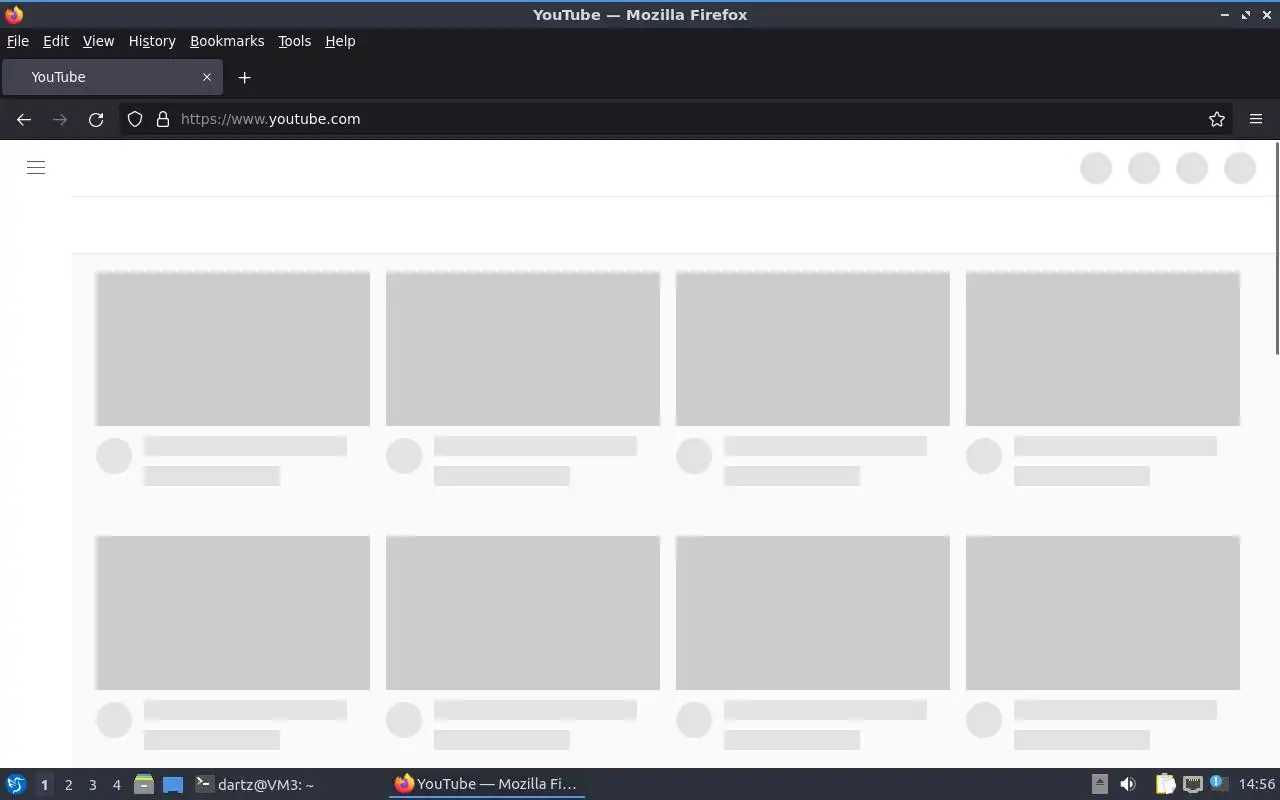Switch to workspace 4

[116, 785]
